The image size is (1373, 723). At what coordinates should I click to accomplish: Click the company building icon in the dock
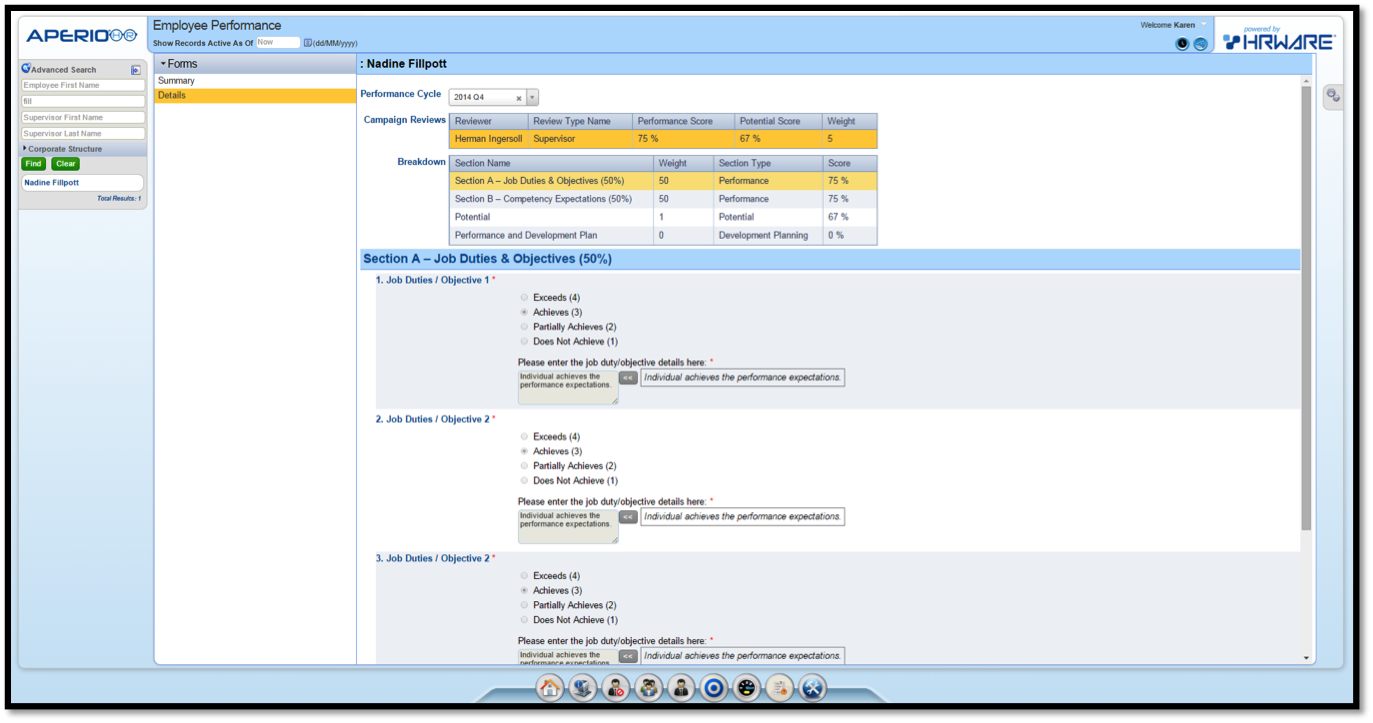pos(583,688)
